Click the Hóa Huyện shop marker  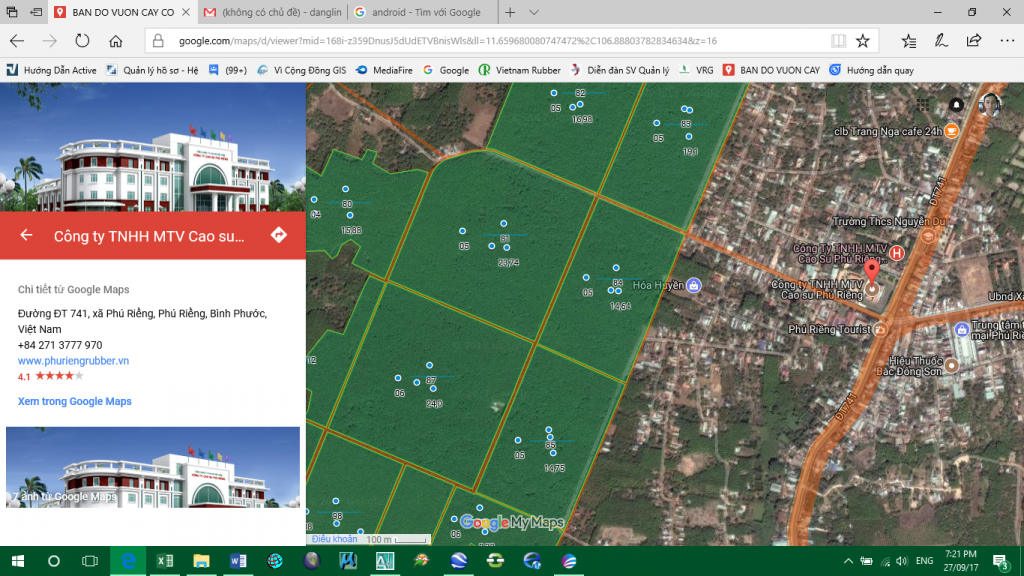click(x=694, y=285)
